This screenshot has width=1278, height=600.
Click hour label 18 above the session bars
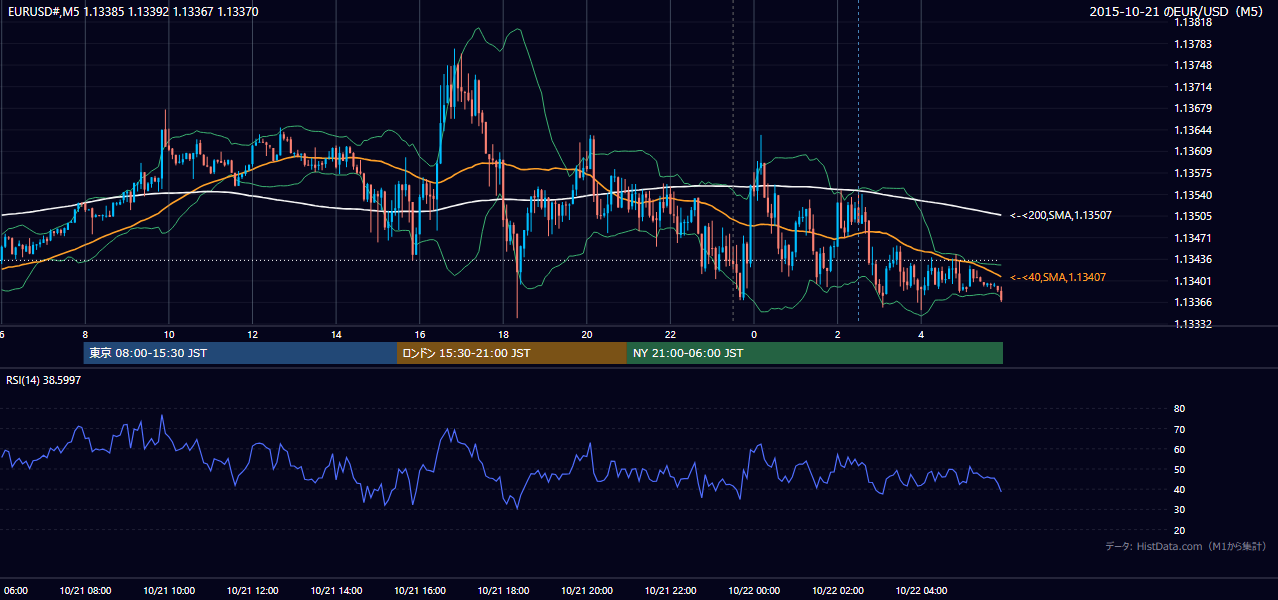point(503,334)
